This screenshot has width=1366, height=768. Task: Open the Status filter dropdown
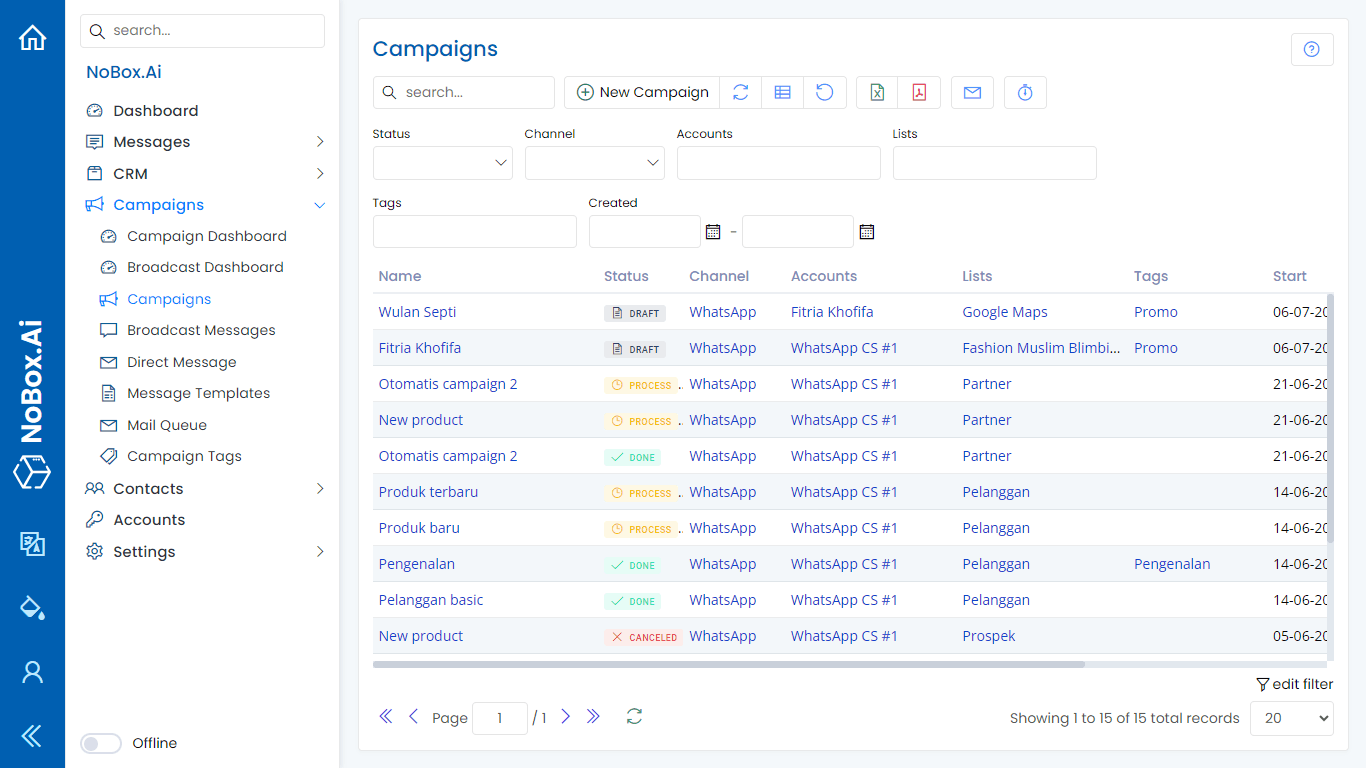click(442, 162)
